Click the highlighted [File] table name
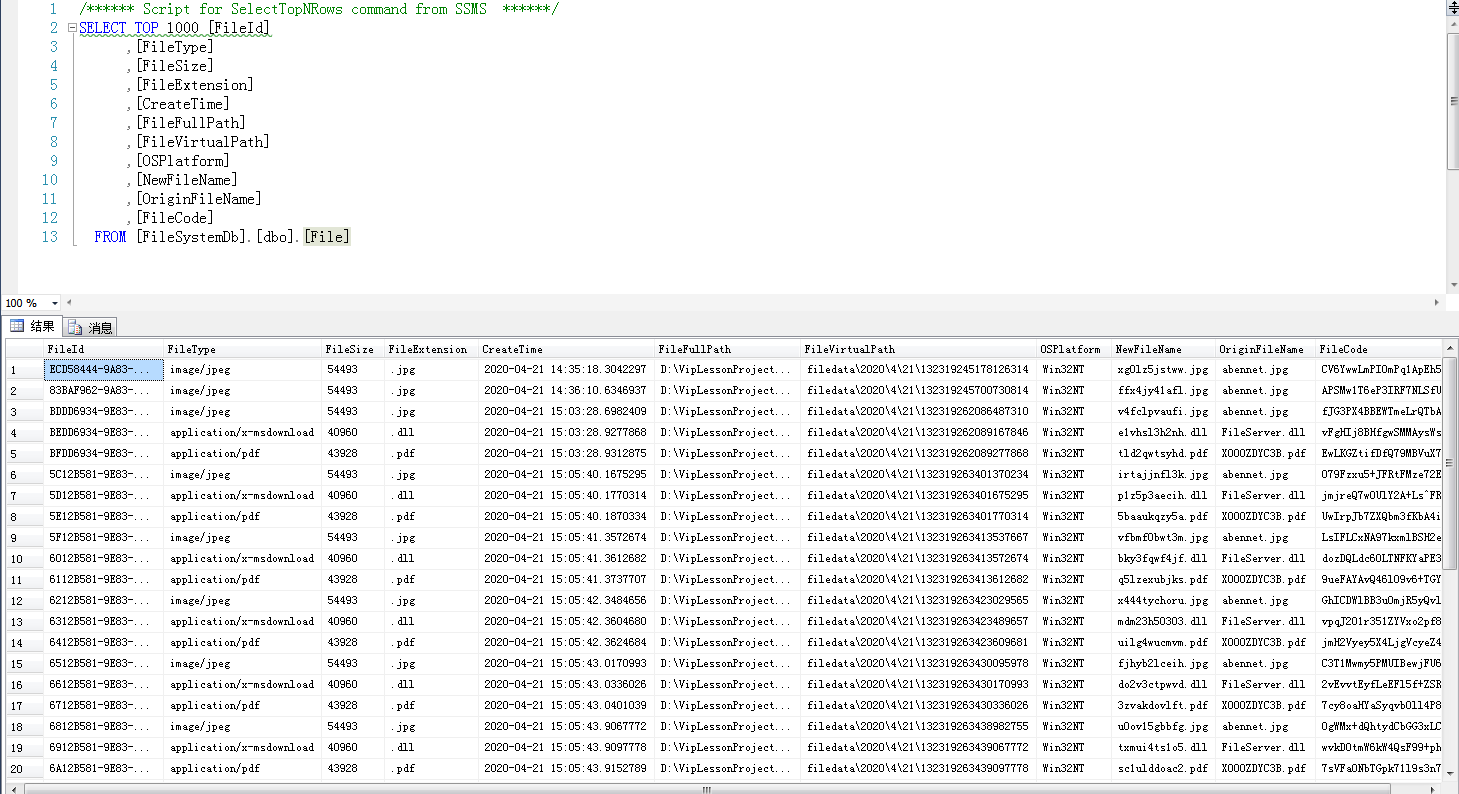This screenshot has height=794, width=1459. [x=327, y=237]
